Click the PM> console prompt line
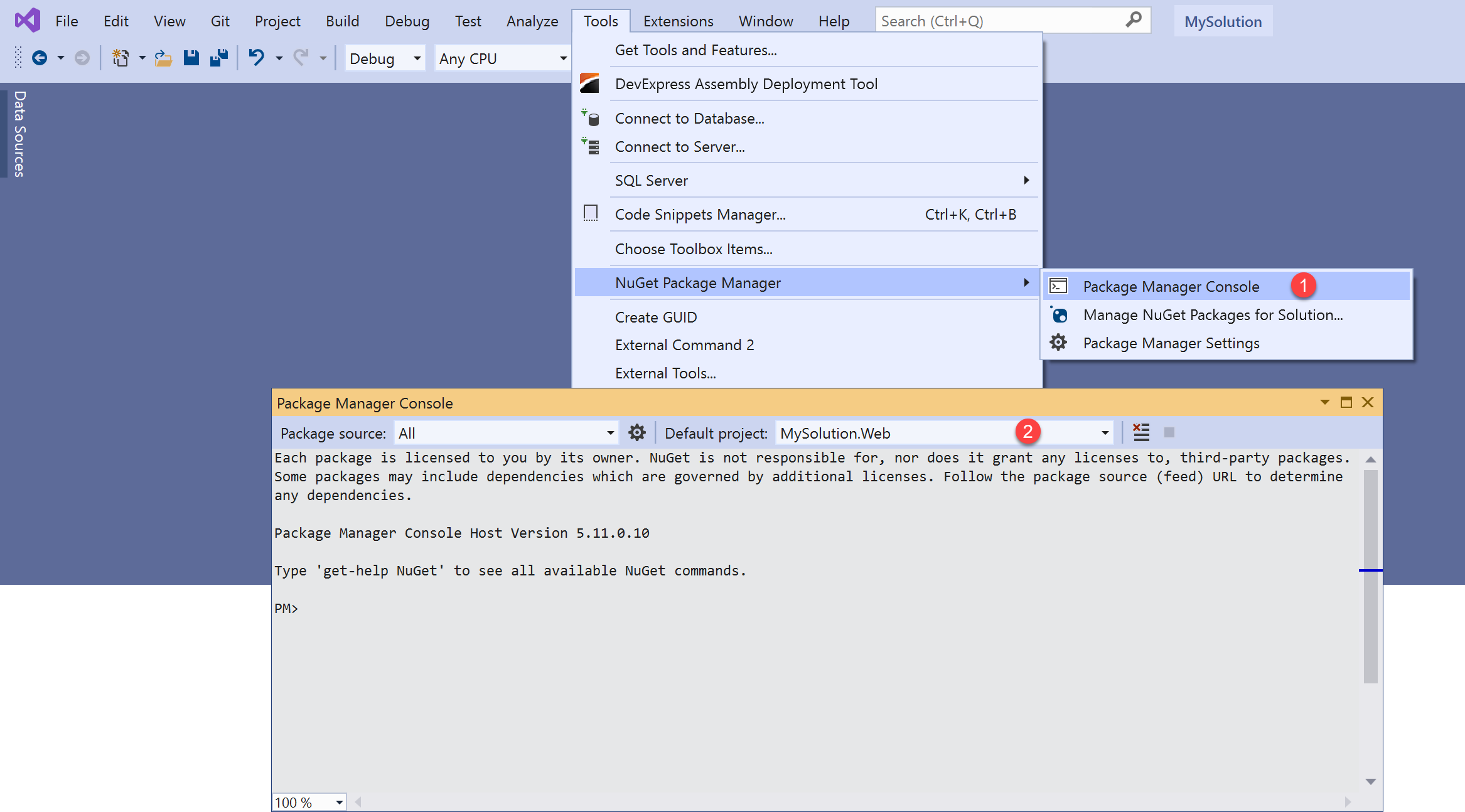Image resolution: width=1465 pixels, height=812 pixels. click(286, 608)
